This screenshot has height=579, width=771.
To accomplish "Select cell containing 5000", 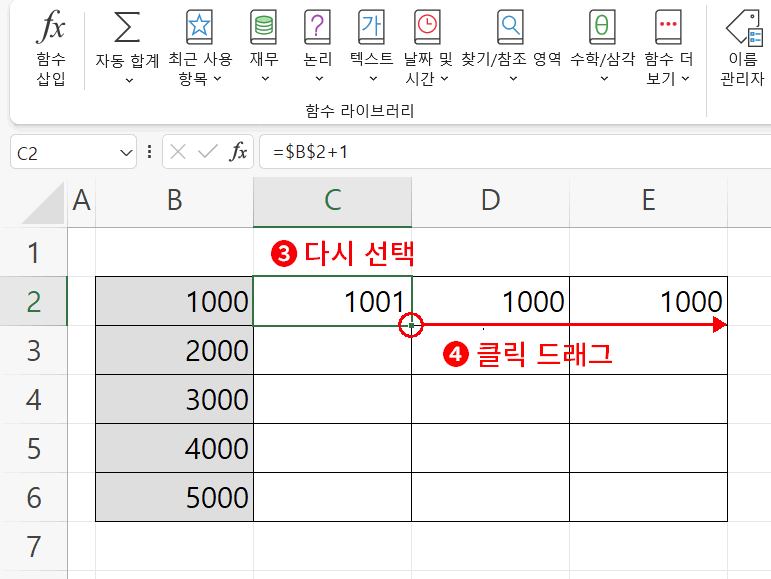I will pyautogui.click(x=175, y=497).
